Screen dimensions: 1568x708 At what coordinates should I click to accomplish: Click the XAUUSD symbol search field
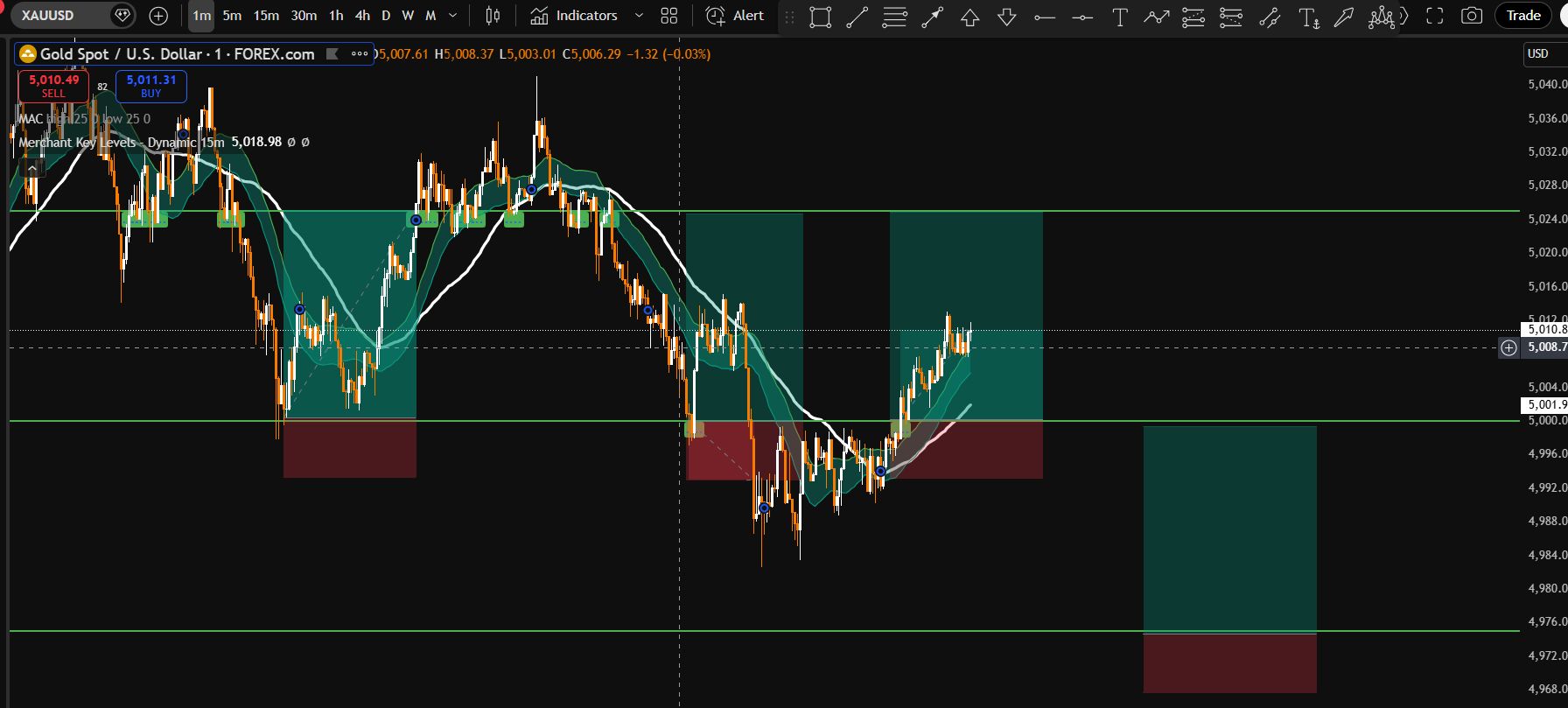(x=61, y=16)
